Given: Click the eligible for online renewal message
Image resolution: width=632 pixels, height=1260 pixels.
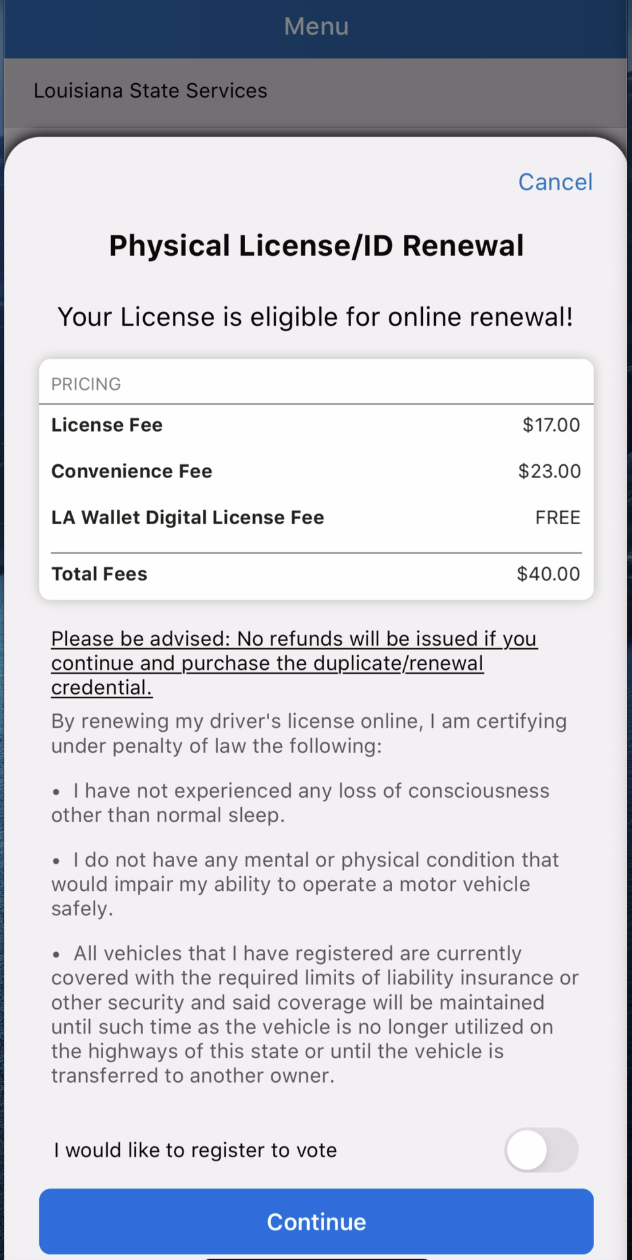Looking at the screenshot, I should click(x=316, y=318).
